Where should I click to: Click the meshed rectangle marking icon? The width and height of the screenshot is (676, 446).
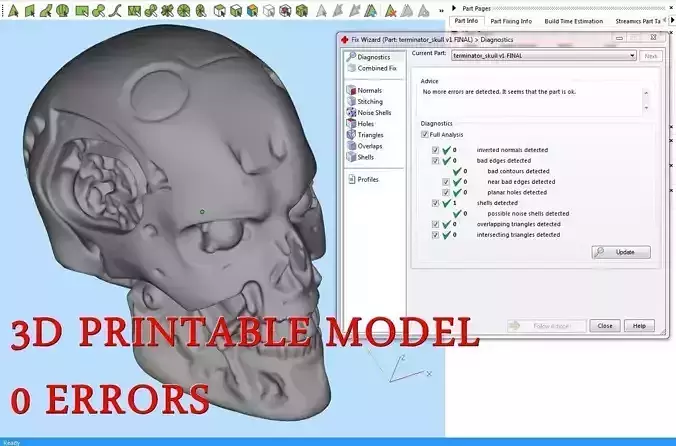(x=134, y=10)
